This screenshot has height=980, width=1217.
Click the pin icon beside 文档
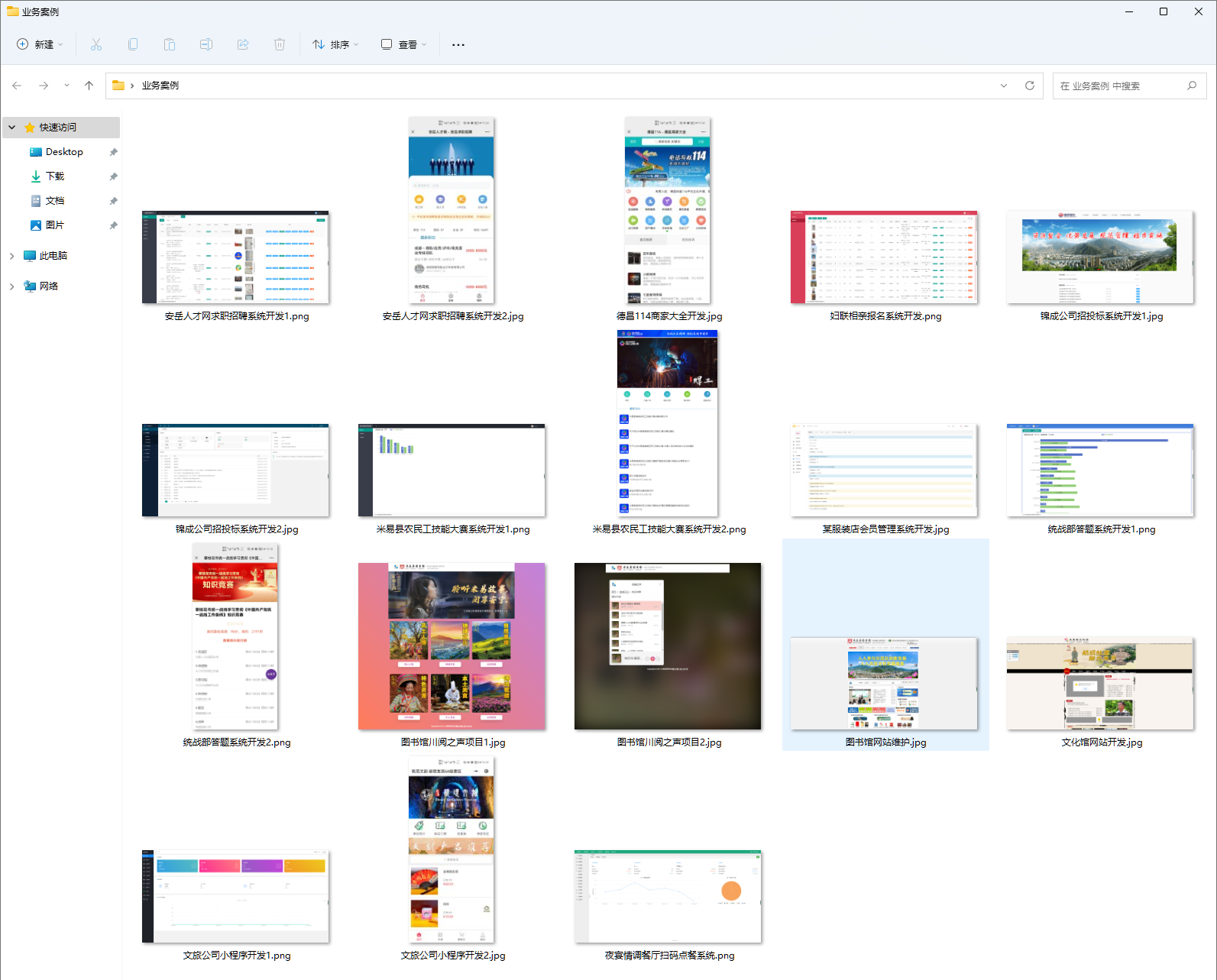113,201
